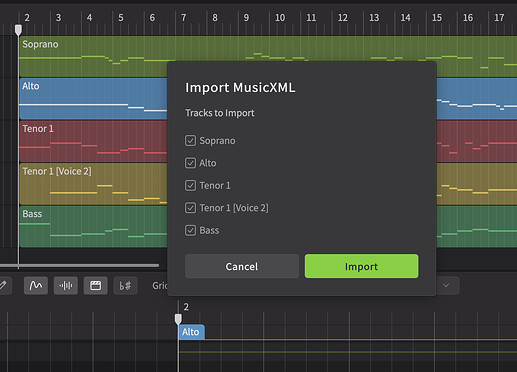Click the horizontal arrangement scrollbar
This screenshot has height=372, width=517.
[x=79, y=265]
